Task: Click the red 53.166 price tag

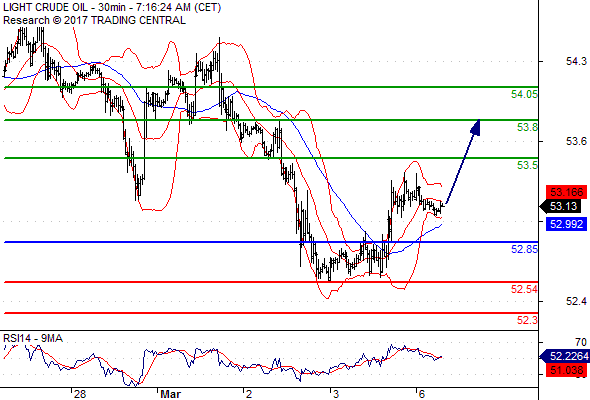Action: pos(567,192)
